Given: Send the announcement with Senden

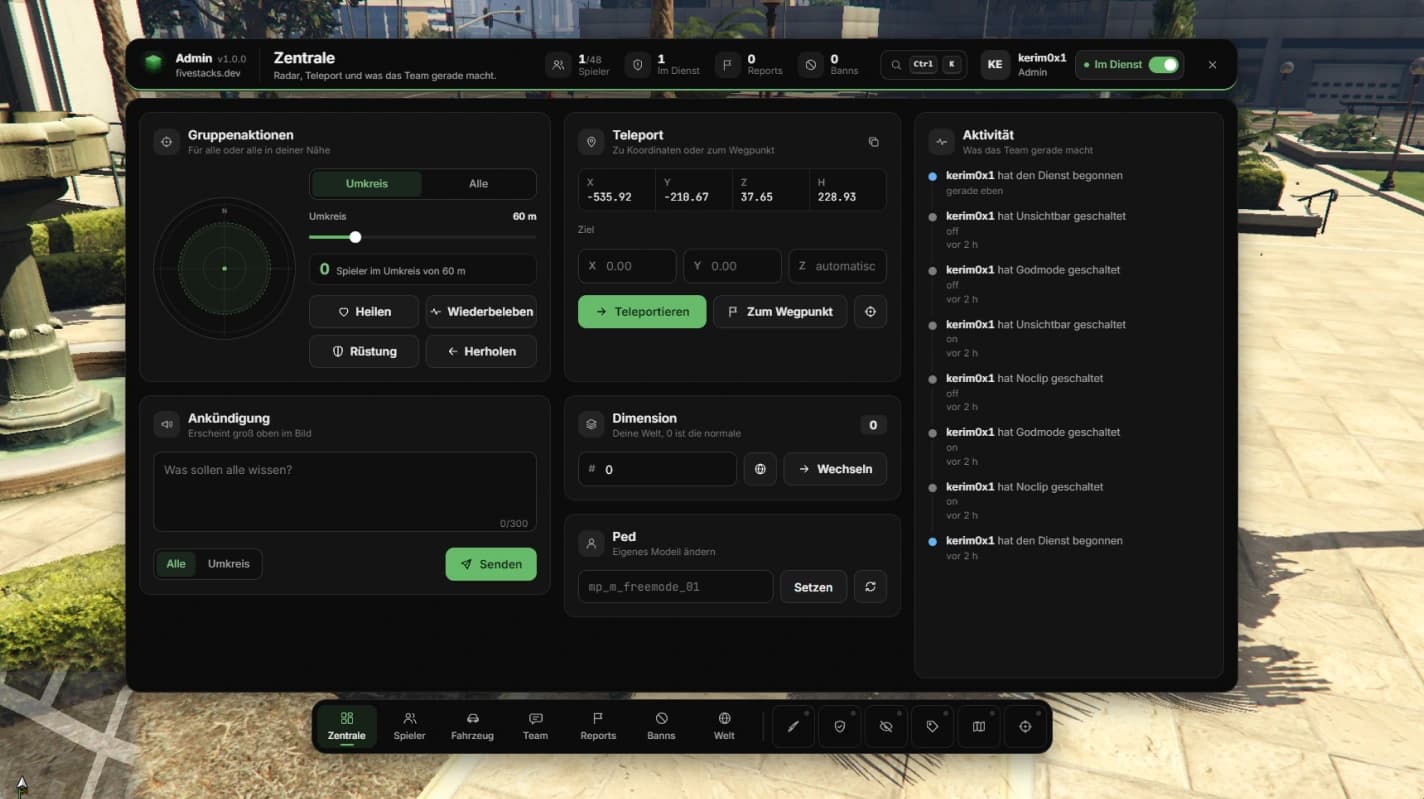Looking at the screenshot, I should [x=491, y=564].
